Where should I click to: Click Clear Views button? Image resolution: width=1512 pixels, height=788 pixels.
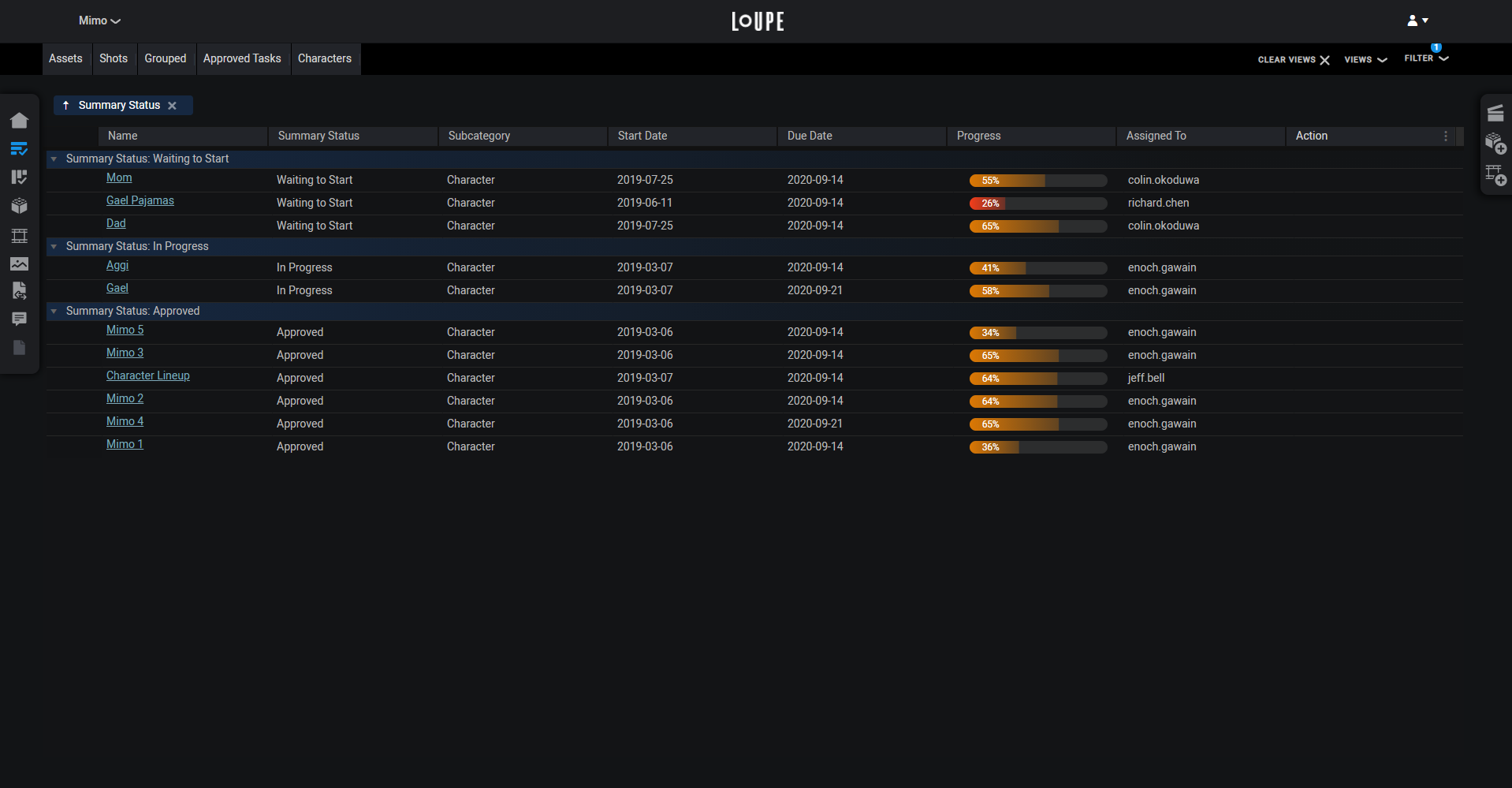1294,60
